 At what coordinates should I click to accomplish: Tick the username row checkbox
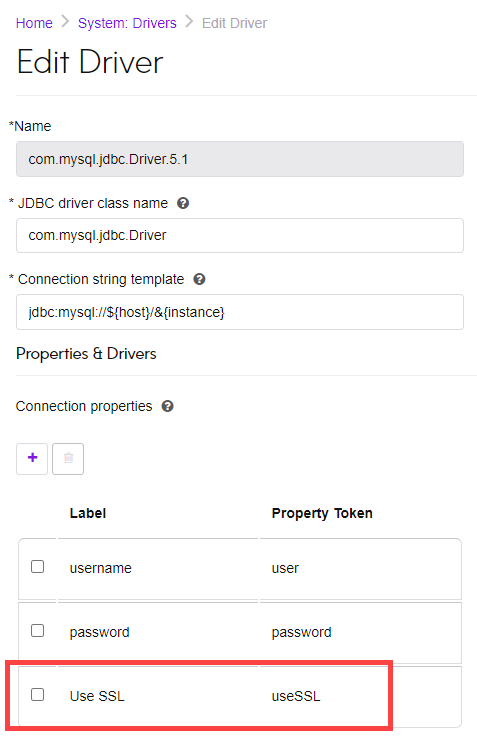(x=37, y=566)
